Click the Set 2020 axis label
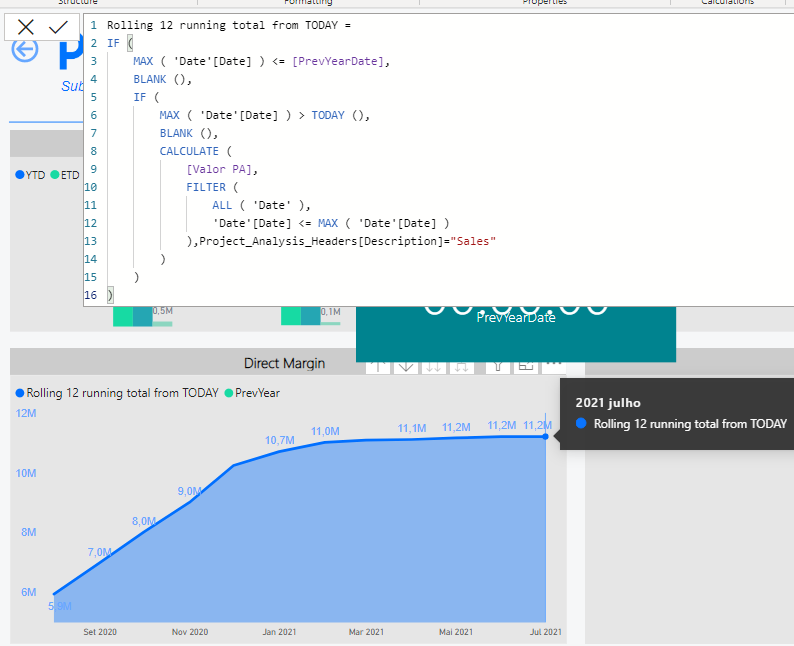This screenshot has width=794, height=646. [100, 632]
